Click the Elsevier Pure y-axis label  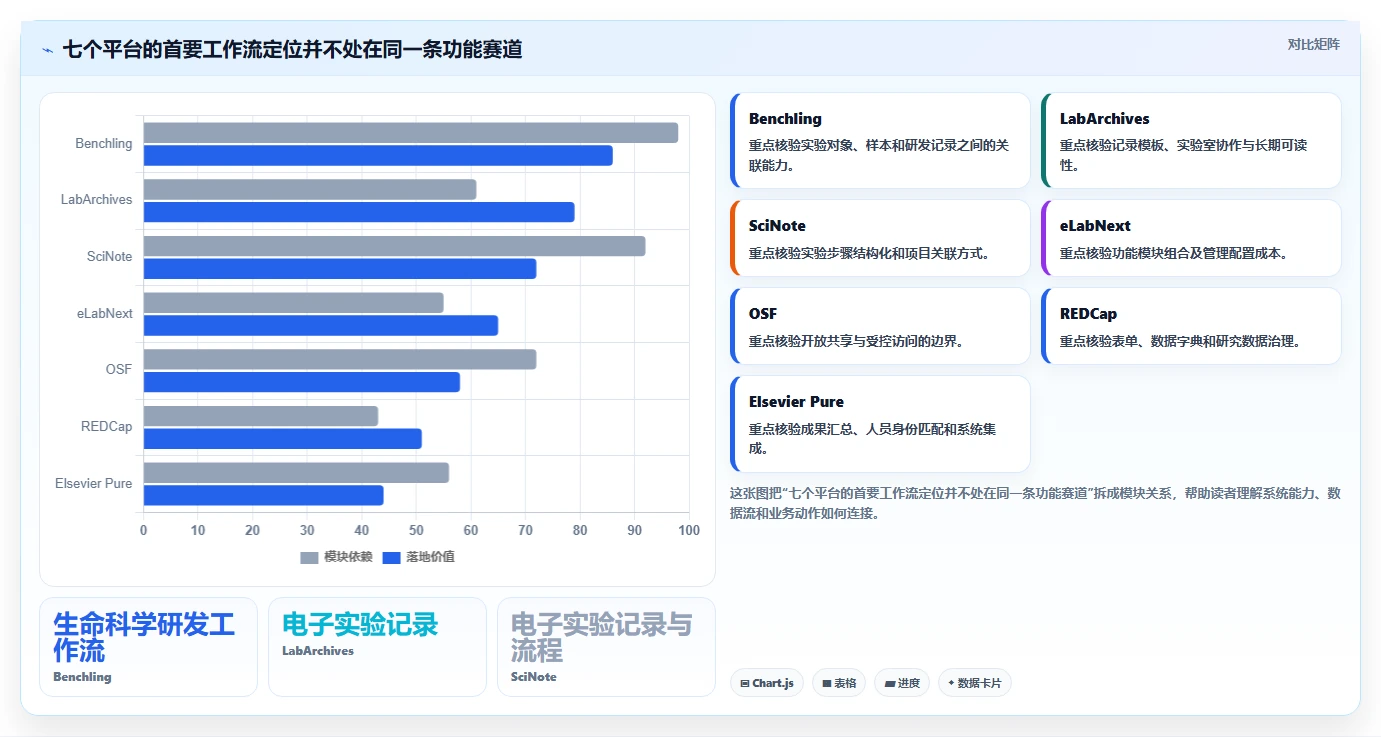(94, 483)
